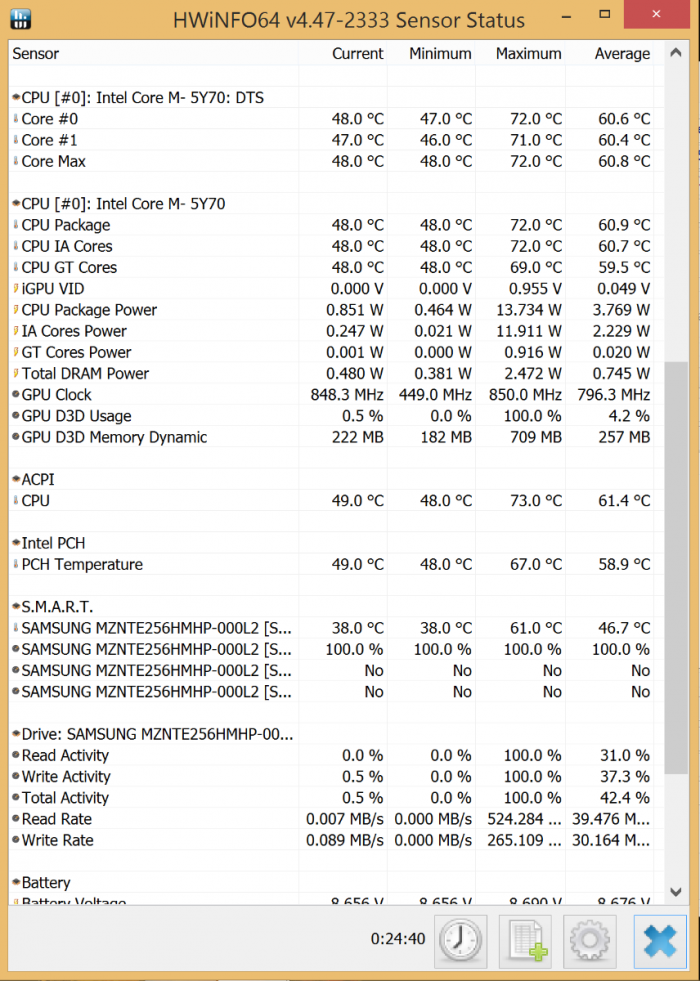Click the blue X button at bottom
Screen dimensions: 700x981
(660, 940)
